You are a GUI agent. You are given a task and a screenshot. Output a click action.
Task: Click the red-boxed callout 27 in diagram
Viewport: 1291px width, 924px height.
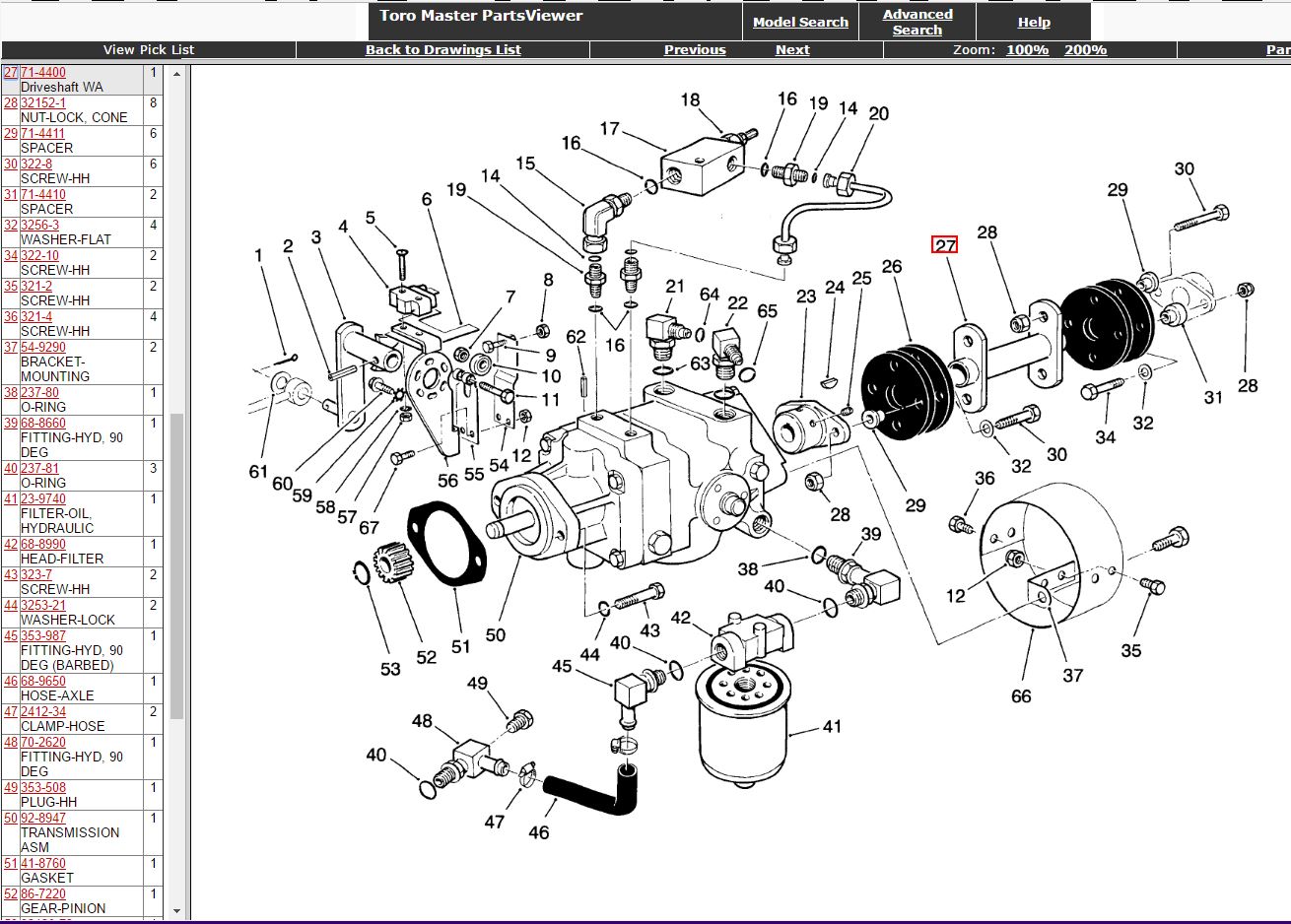(x=945, y=245)
